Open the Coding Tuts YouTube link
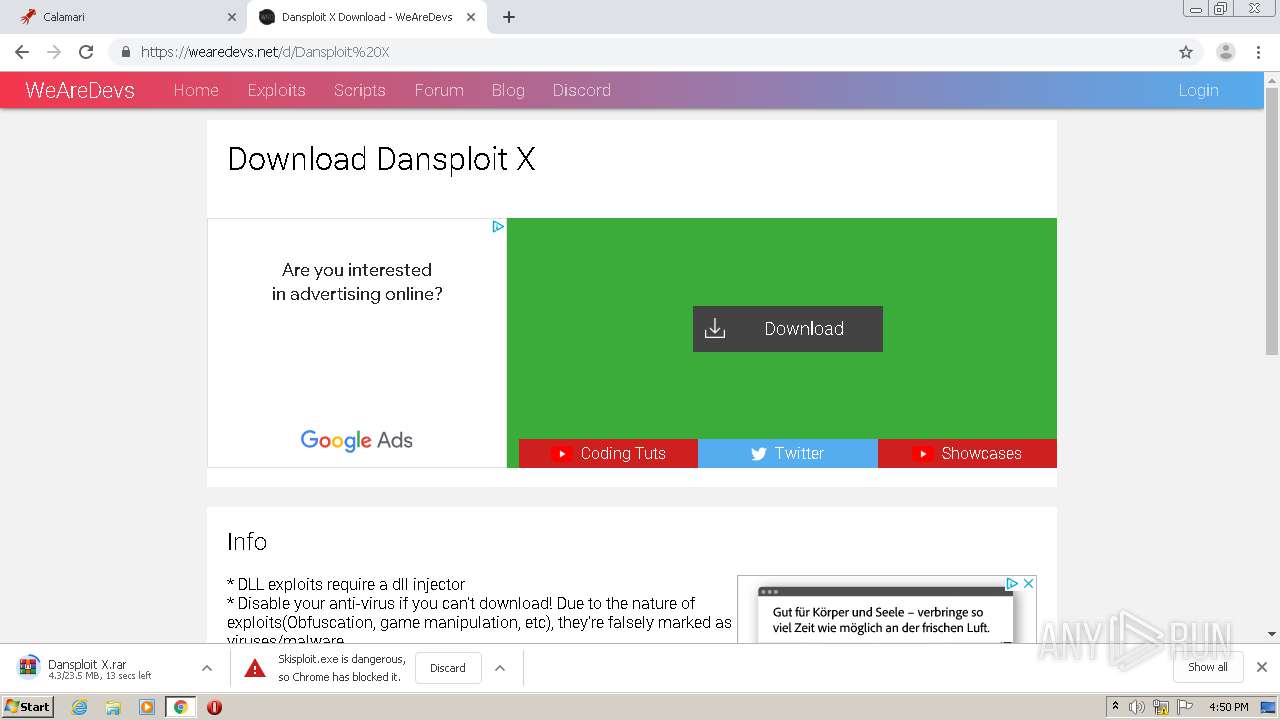1280x720 pixels. tap(608, 453)
